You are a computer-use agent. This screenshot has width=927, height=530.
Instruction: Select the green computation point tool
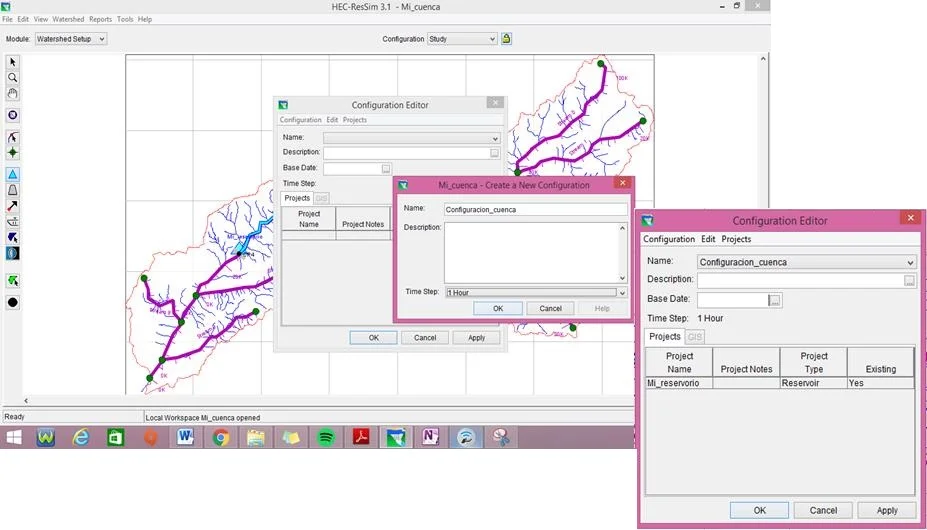pyautogui.click(x=12, y=153)
